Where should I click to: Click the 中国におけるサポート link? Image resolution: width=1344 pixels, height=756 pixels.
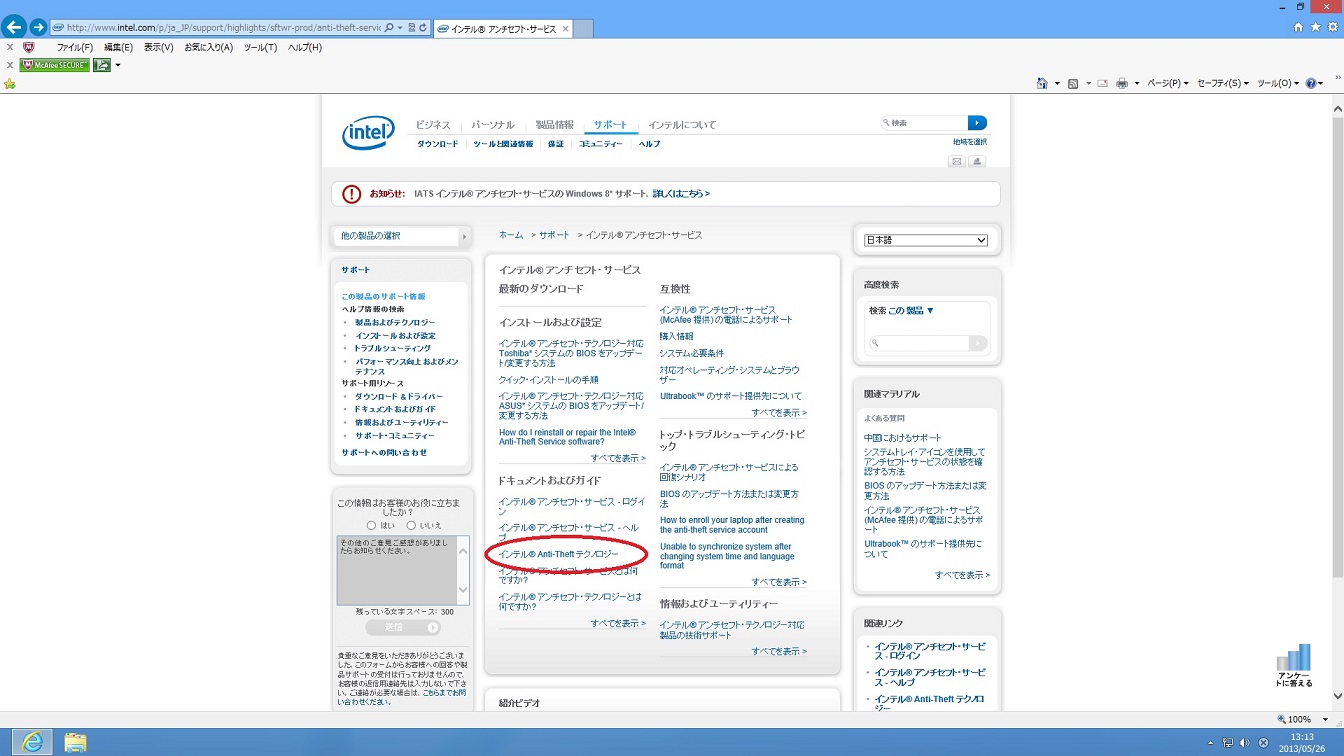click(903, 438)
